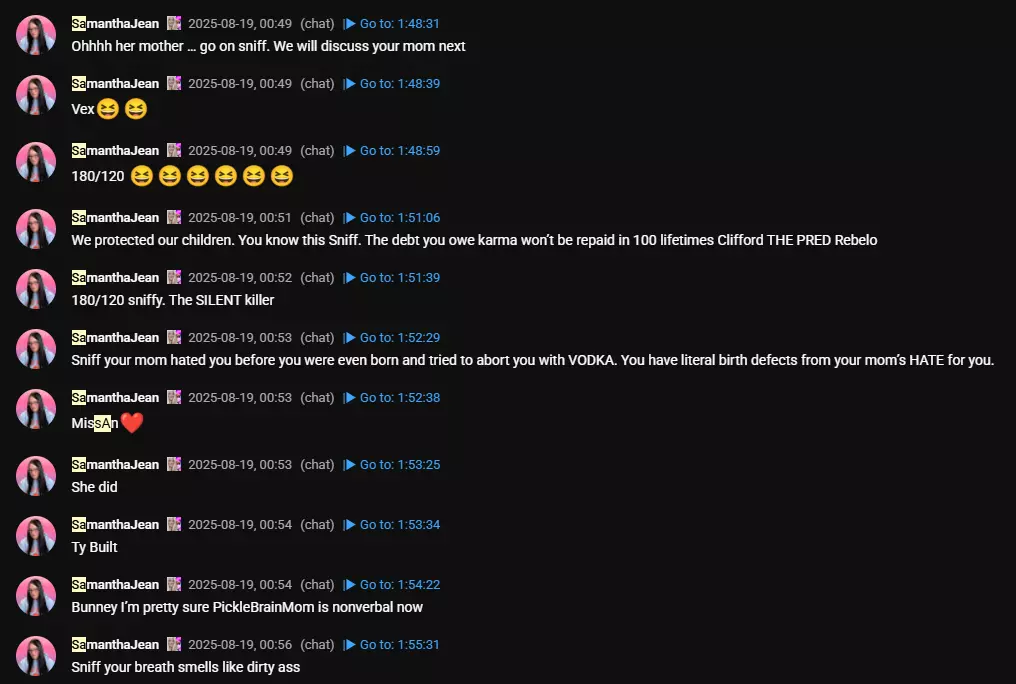
Task: Click the play arrow for 1:53:25
Action: coord(350,464)
